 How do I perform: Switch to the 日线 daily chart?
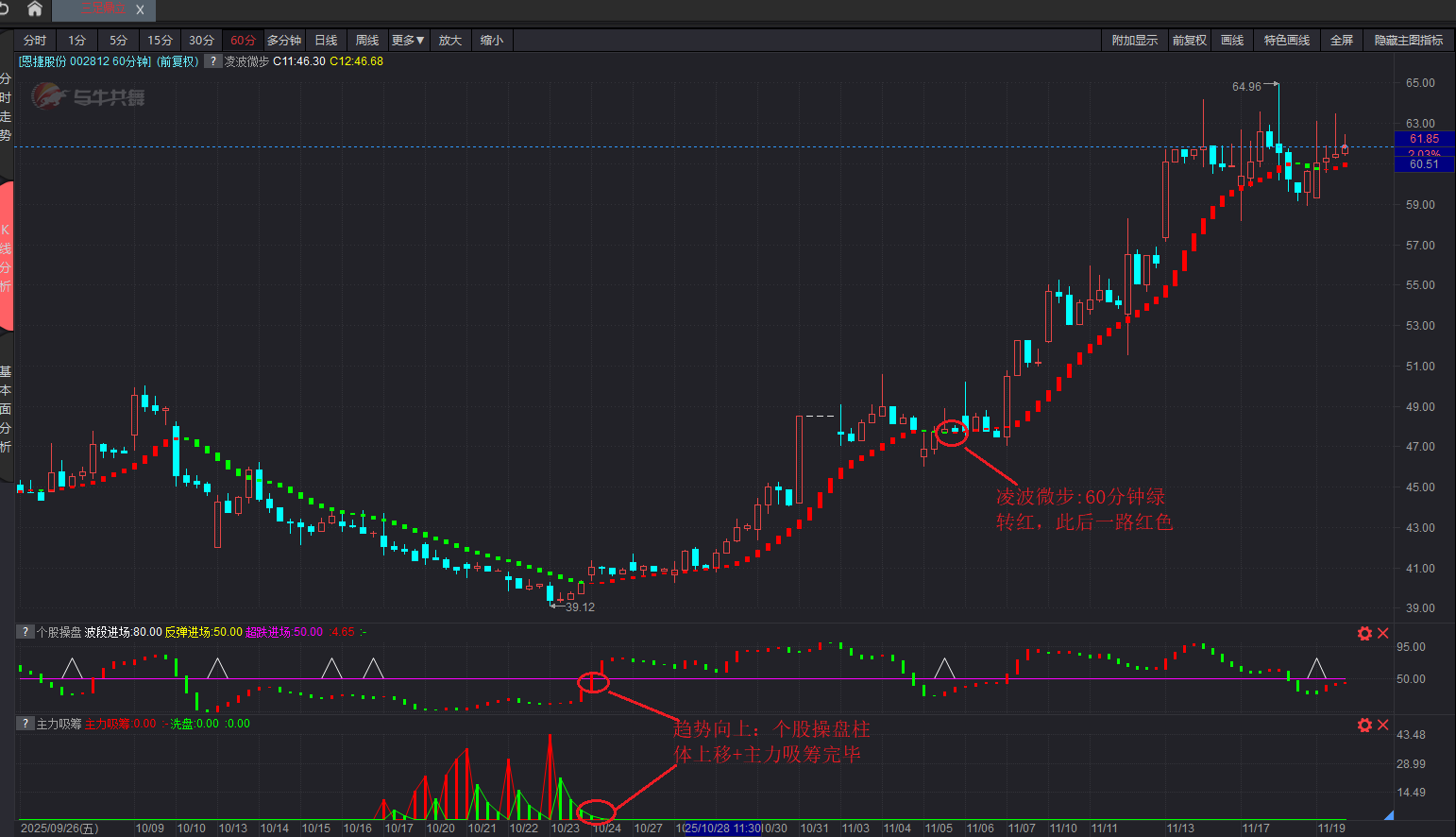coord(326,41)
